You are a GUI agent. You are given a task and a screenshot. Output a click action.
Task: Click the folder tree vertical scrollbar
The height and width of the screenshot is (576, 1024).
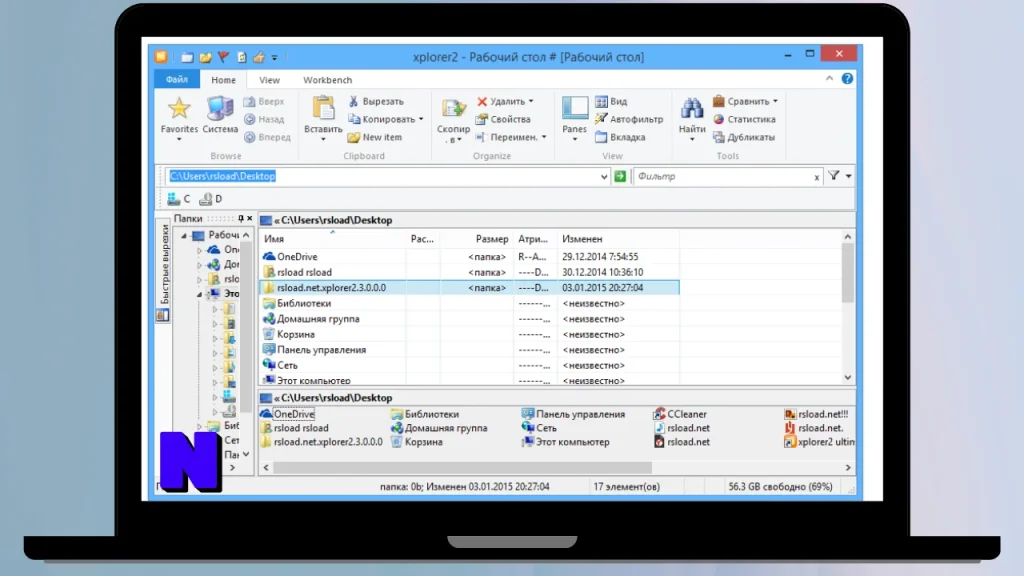[x=246, y=327]
